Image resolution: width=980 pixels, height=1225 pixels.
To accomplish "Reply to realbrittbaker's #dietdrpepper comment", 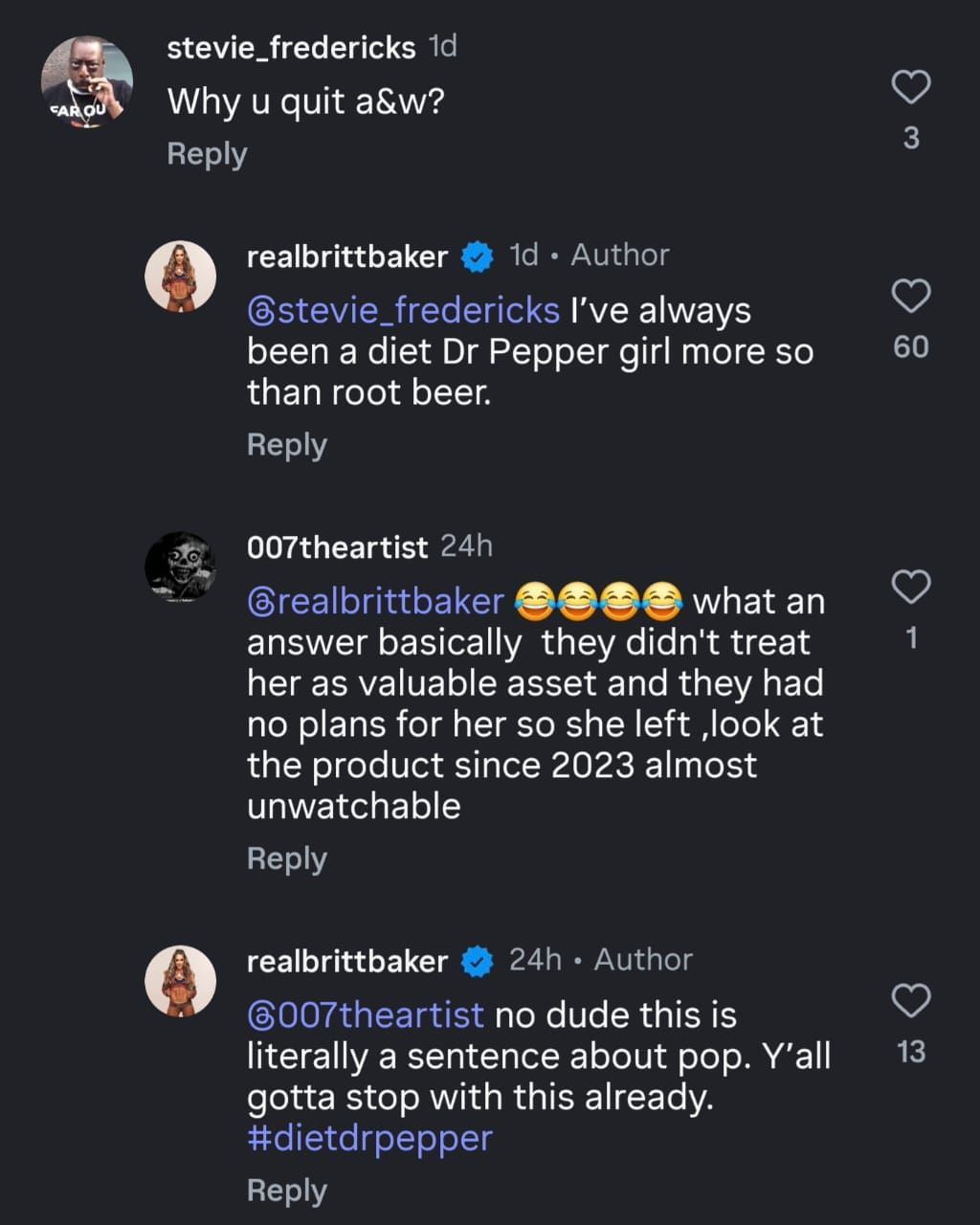I will pyautogui.click(x=286, y=1191).
